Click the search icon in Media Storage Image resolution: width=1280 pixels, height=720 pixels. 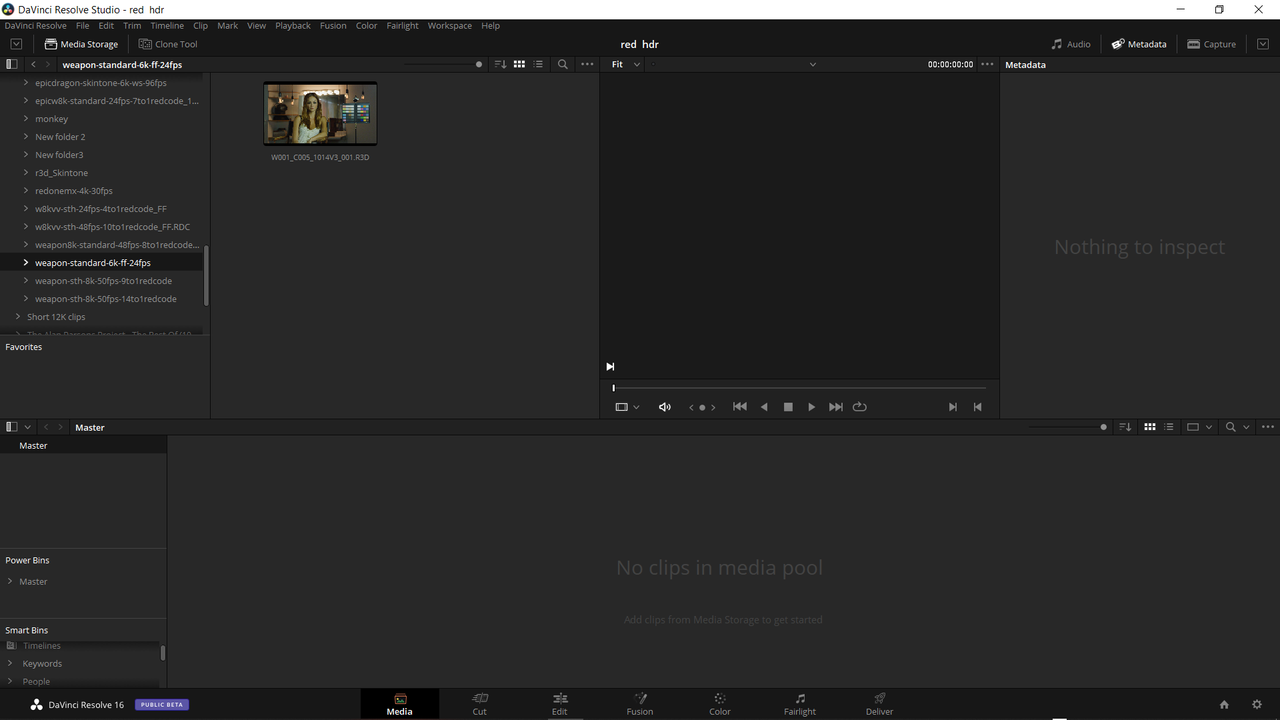563,64
